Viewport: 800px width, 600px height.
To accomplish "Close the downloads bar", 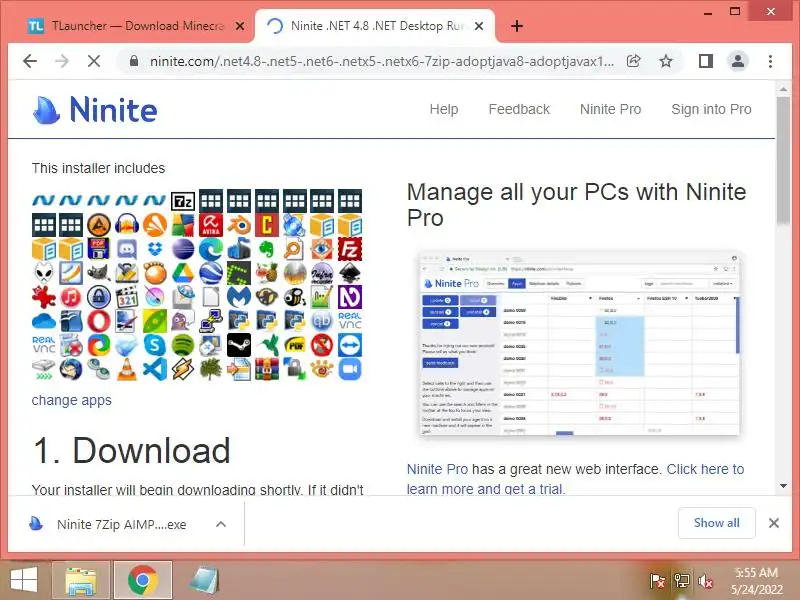I will (x=774, y=523).
